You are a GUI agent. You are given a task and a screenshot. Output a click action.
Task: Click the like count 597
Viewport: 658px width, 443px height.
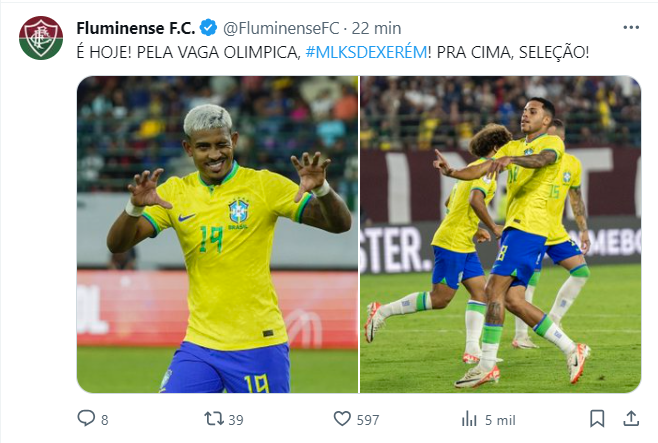(x=368, y=420)
